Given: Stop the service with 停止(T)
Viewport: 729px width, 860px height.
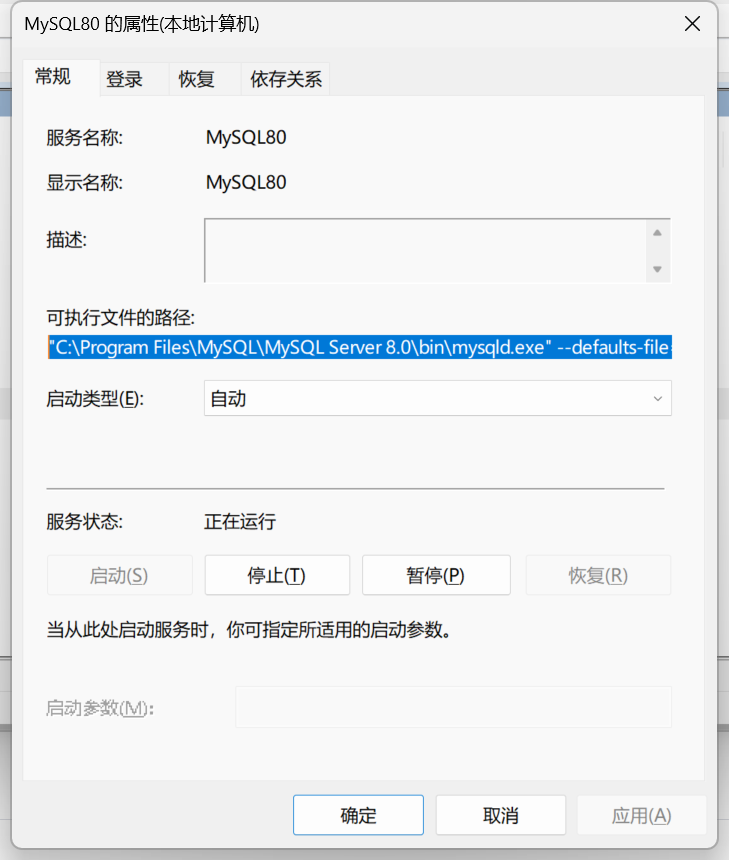Looking at the screenshot, I should pos(277,576).
